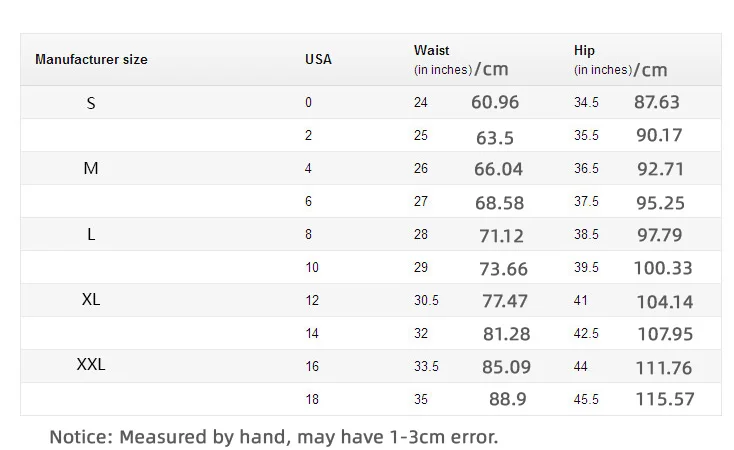Click the measured by hand notice text
734x450 pixels.
pyautogui.click(x=274, y=437)
